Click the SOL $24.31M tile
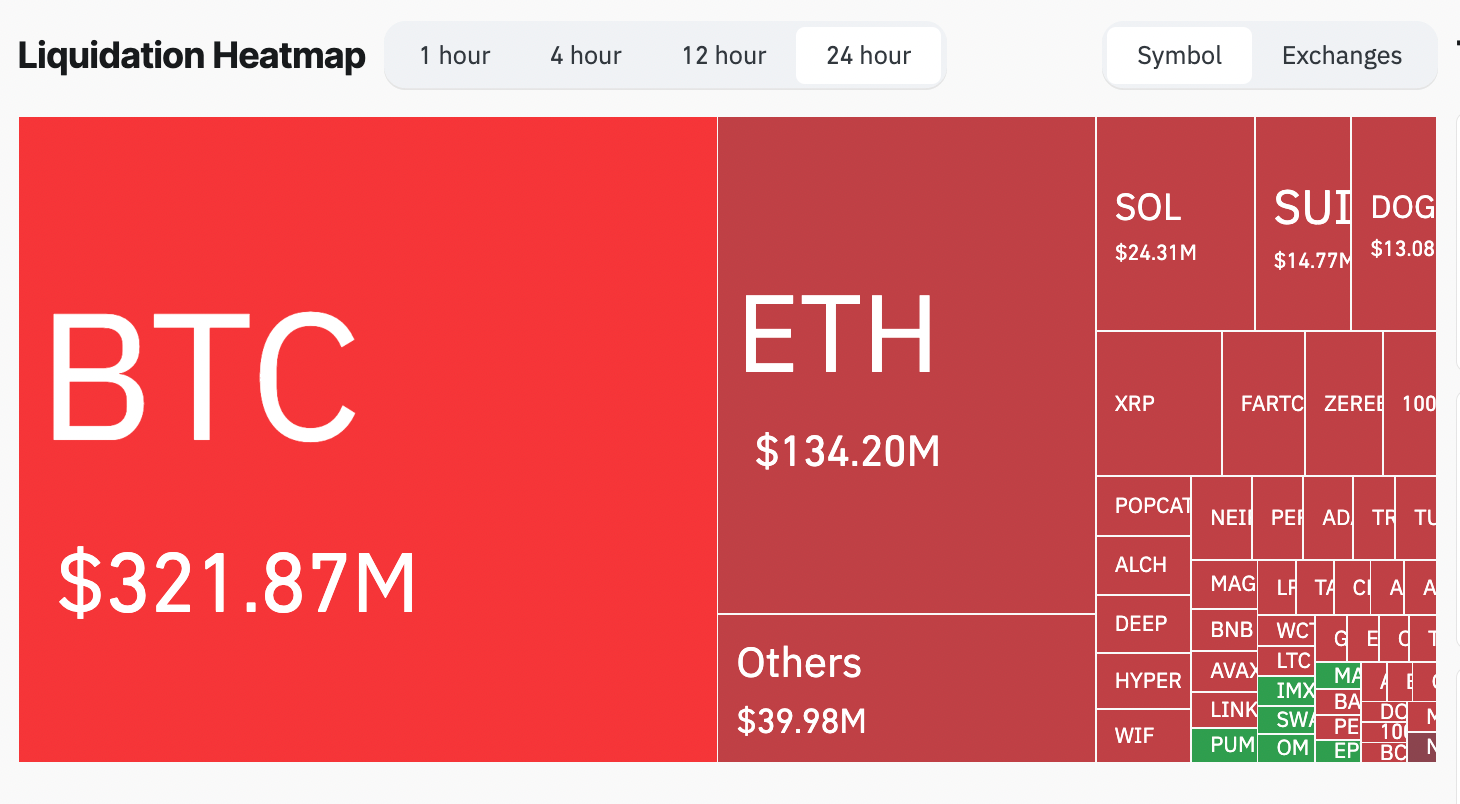Screen dimensions: 1460x804 coord(1175,224)
